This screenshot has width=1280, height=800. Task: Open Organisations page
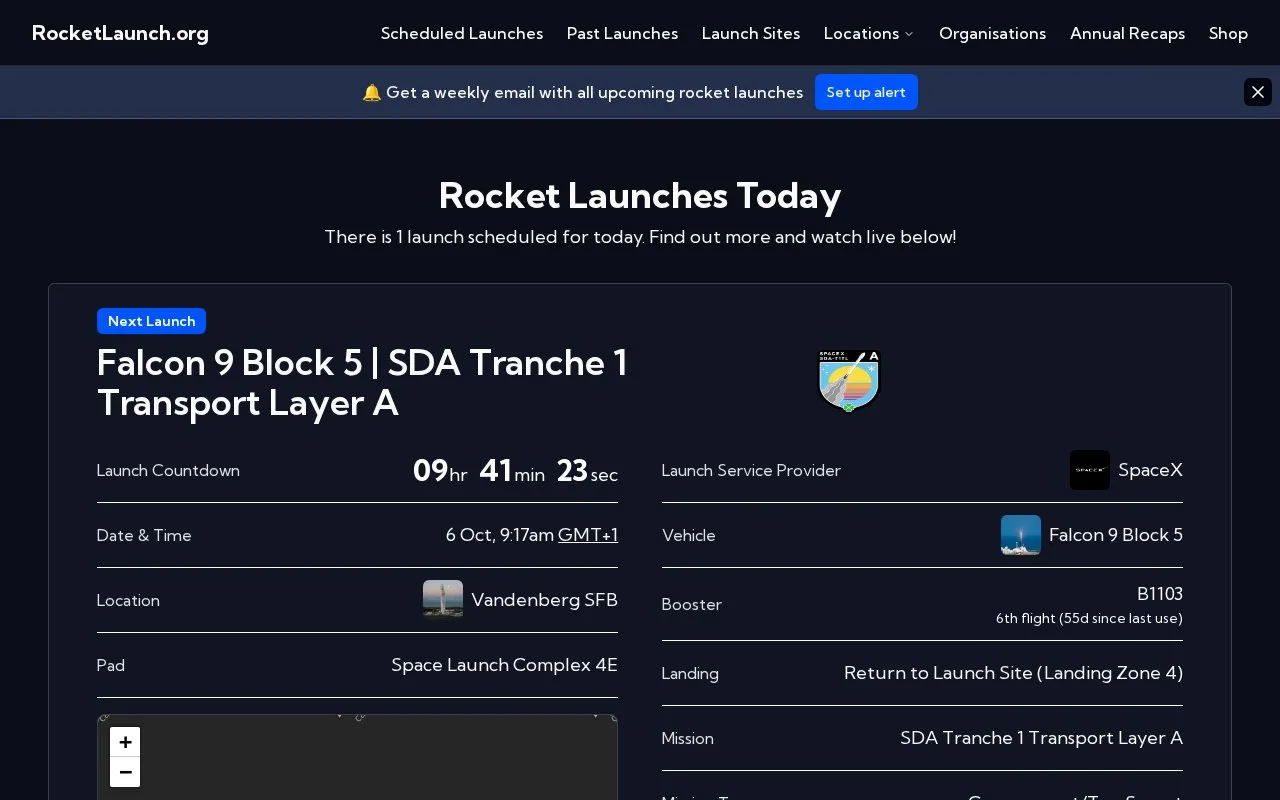pos(993,33)
